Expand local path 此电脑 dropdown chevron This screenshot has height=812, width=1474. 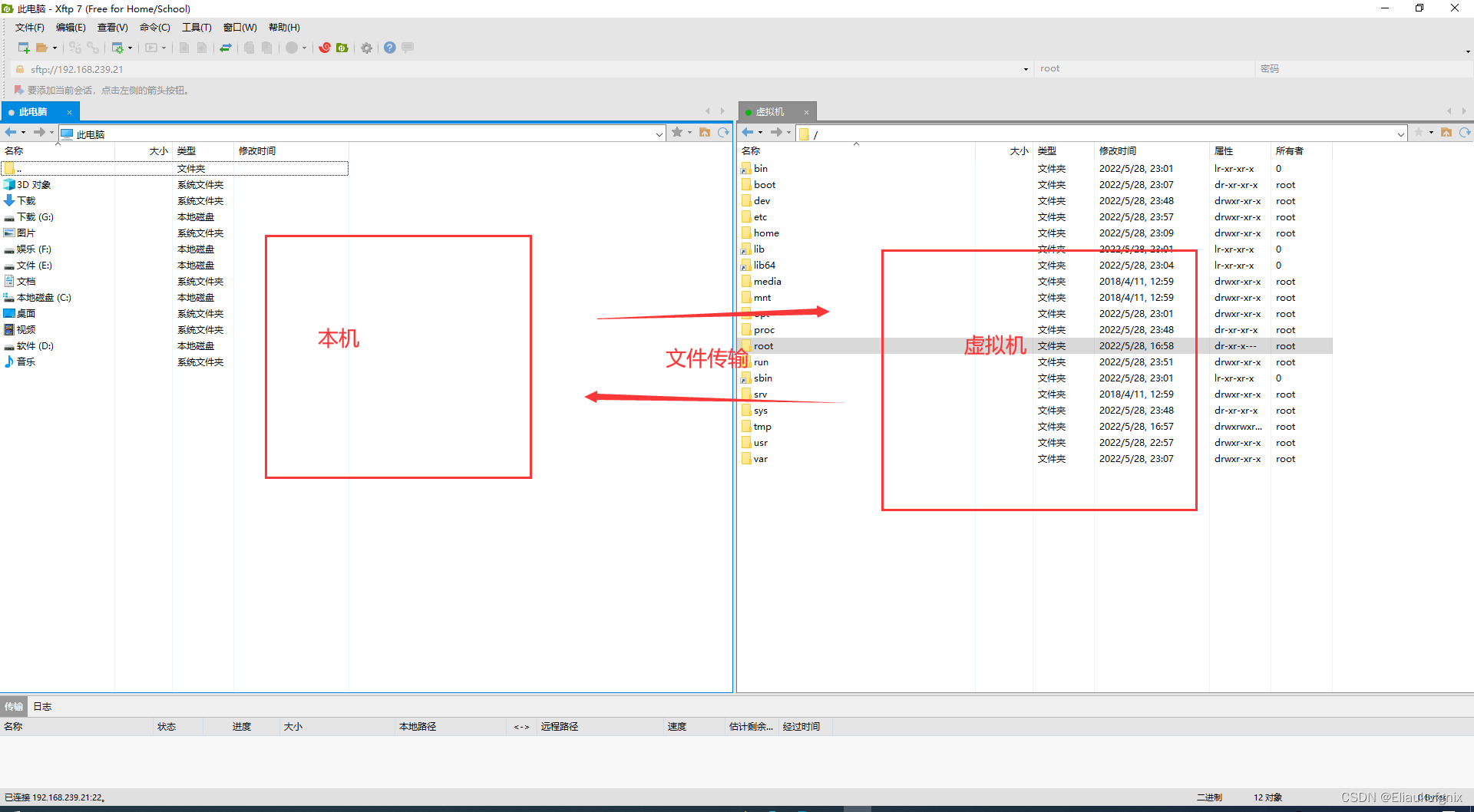[x=659, y=134]
